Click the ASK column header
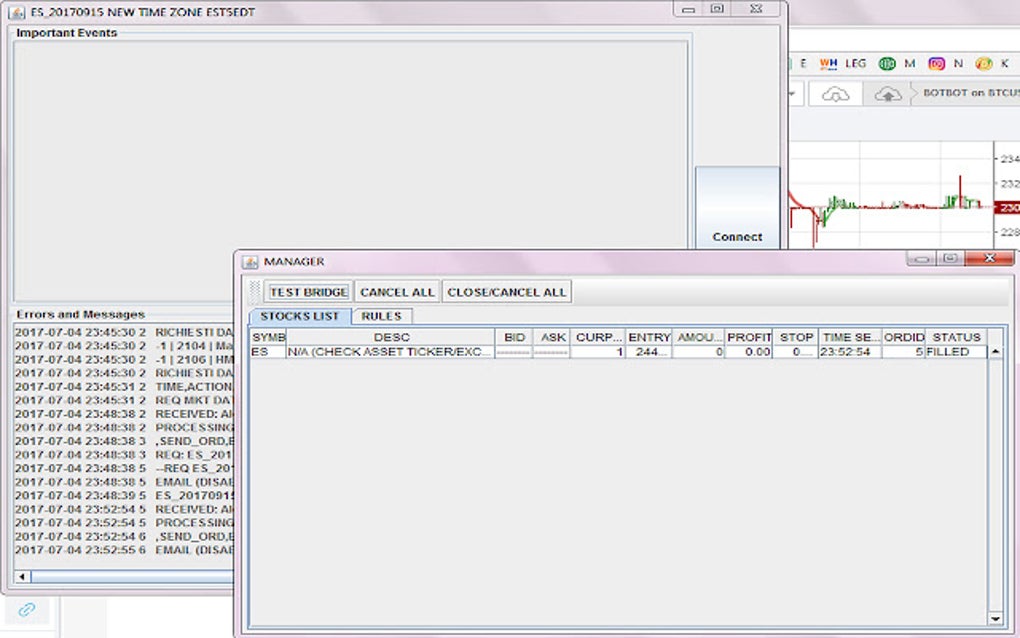This screenshot has width=1020, height=638. pos(553,337)
